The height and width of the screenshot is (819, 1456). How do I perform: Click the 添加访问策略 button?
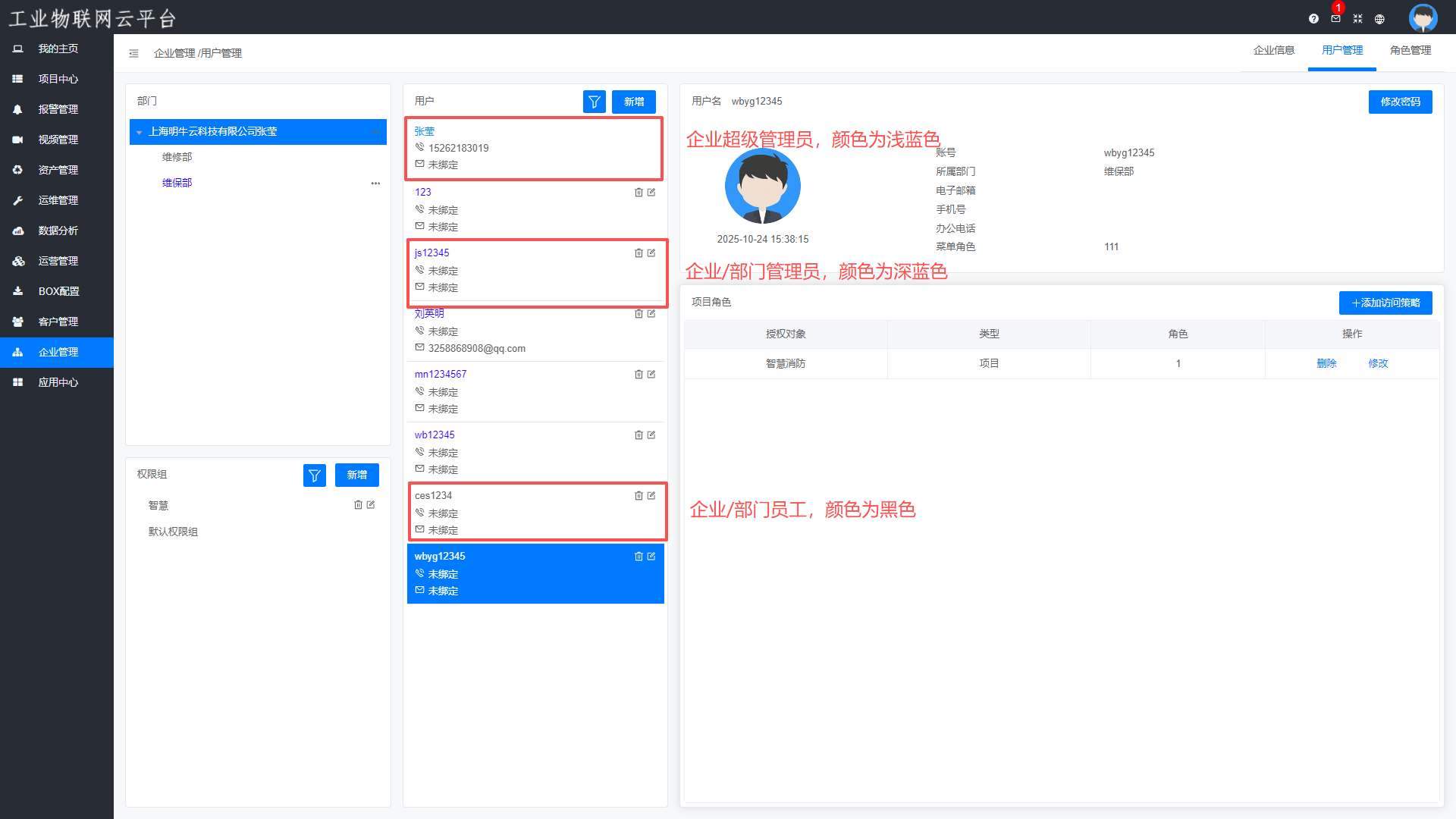pyautogui.click(x=1385, y=303)
